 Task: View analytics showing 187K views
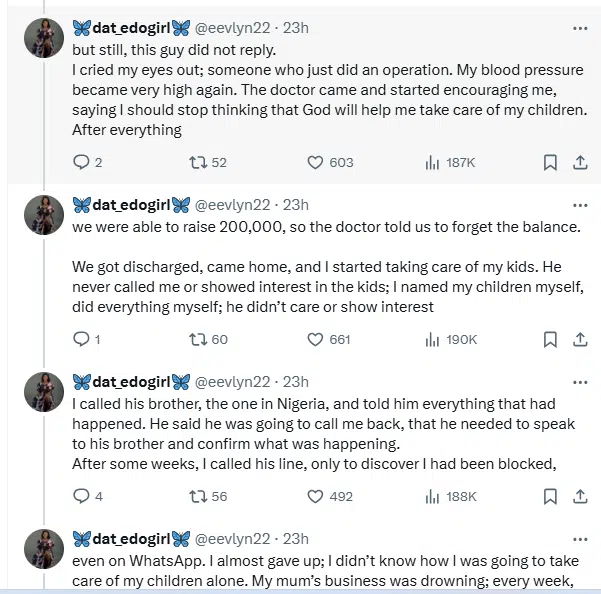[x=433, y=162]
